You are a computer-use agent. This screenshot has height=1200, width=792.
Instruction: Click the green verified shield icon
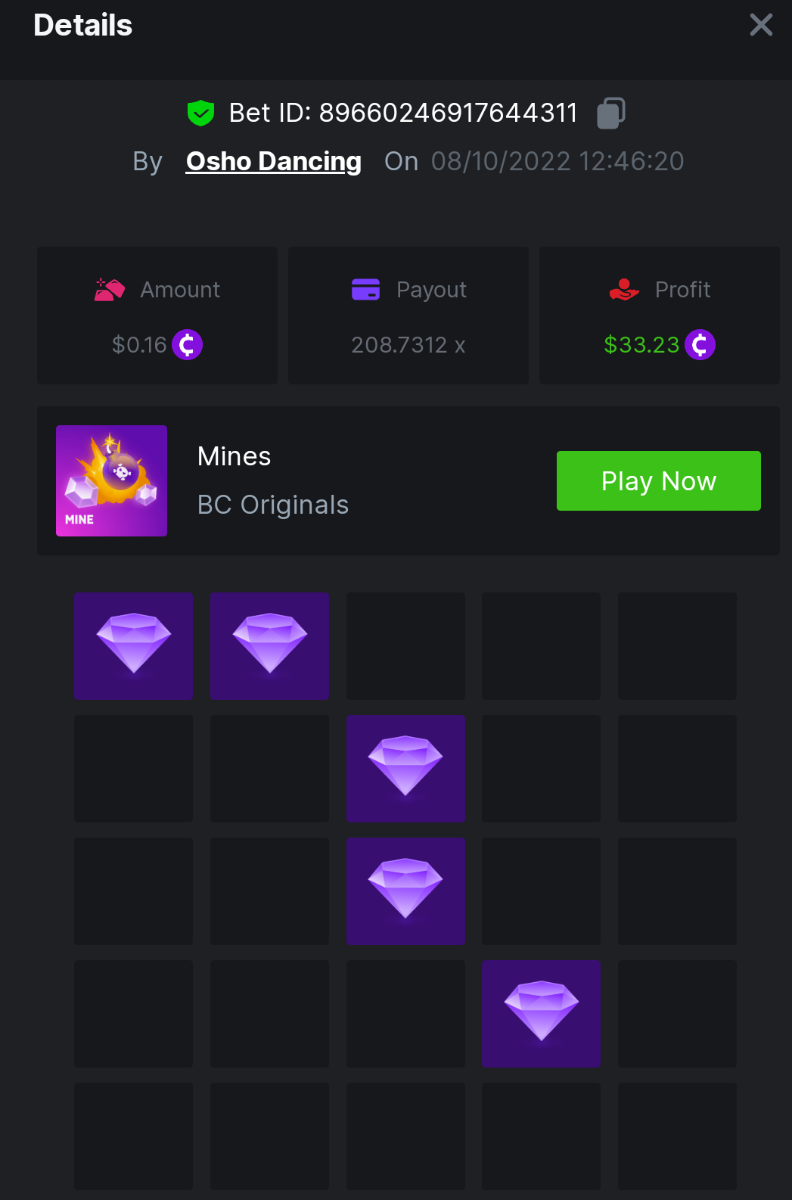201,113
